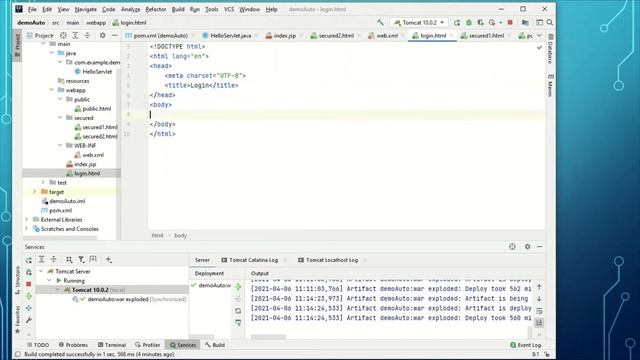This screenshot has width=640, height=360.
Task: Collapse the secured folder in project tree
Action: (60, 118)
